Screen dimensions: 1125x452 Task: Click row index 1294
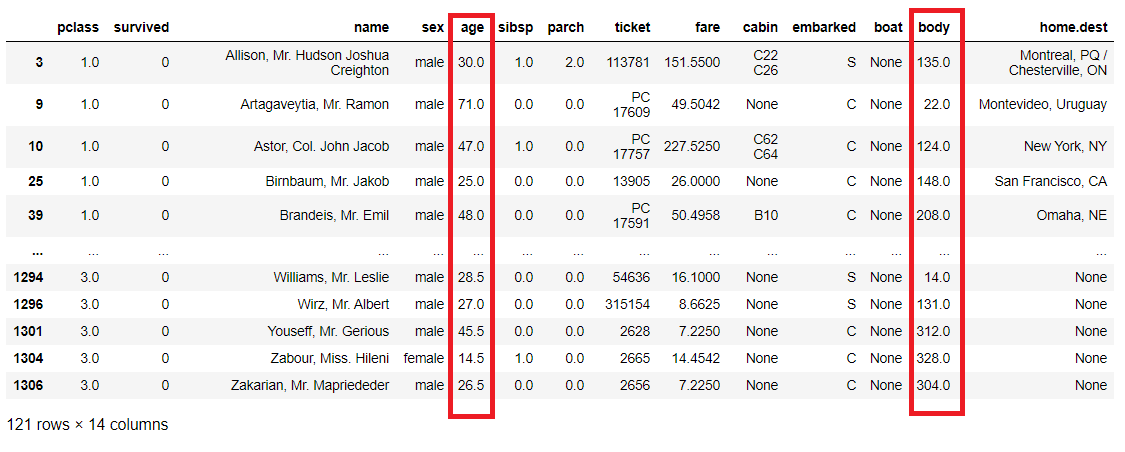coord(27,277)
